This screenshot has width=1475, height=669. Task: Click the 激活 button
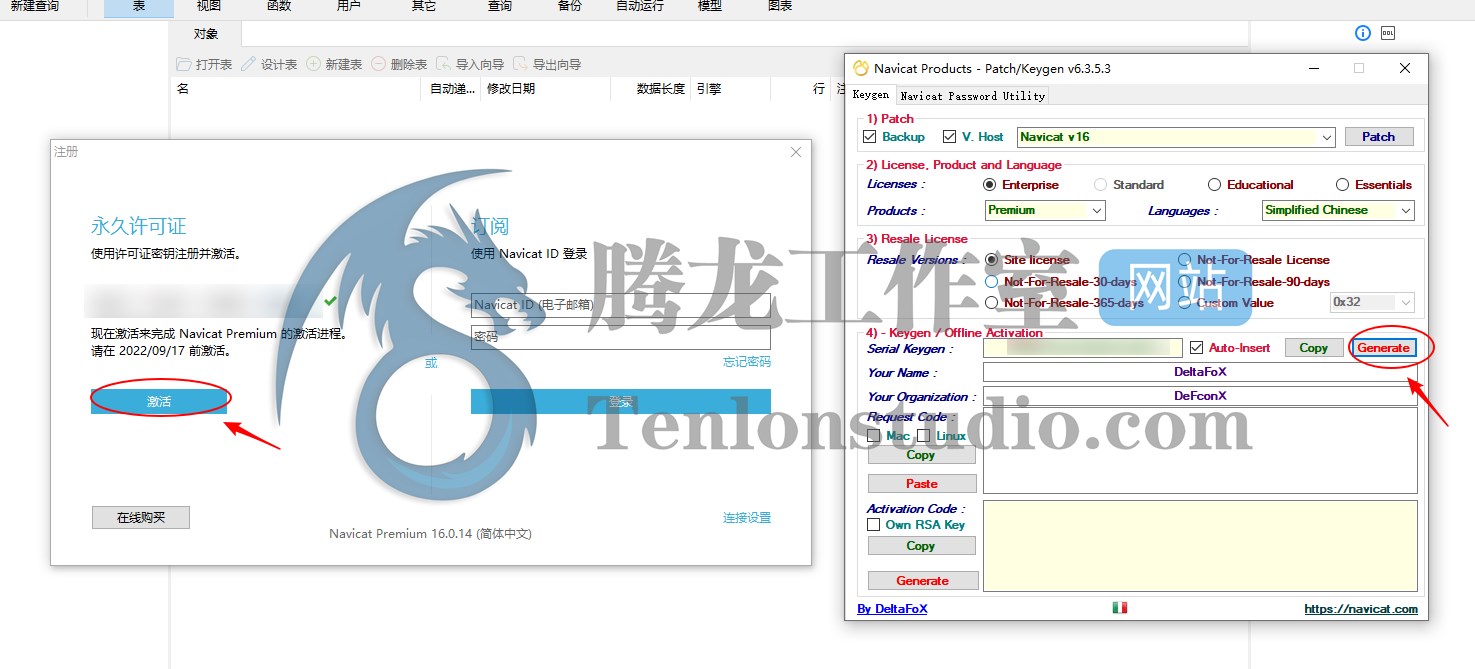159,401
